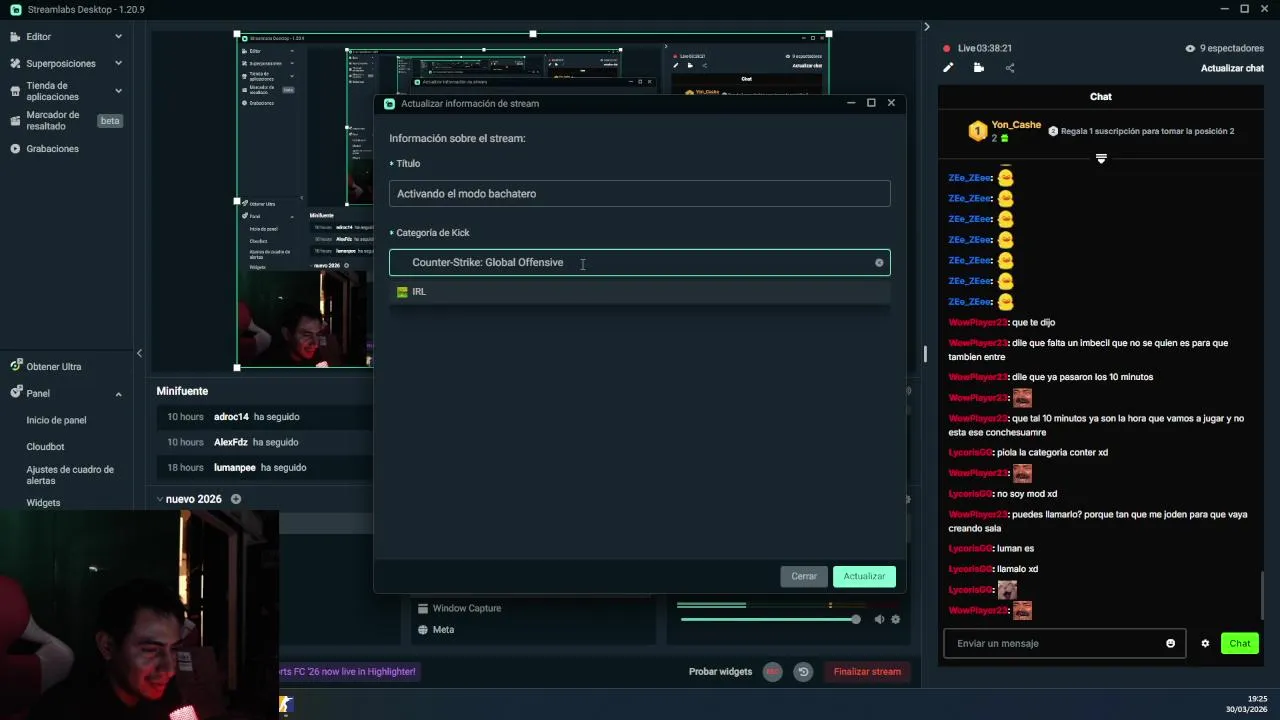This screenshot has height=720, width=1280.
Task: Click the chat panel scrollbar
Action: 1262,596
